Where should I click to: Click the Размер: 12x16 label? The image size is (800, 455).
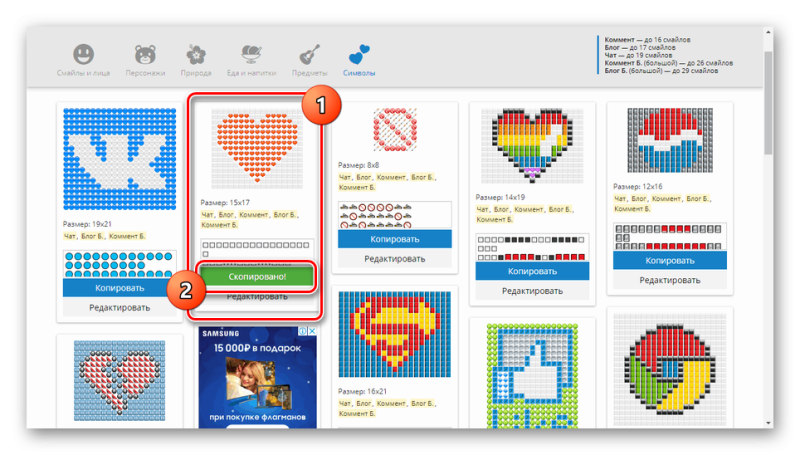[638, 186]
